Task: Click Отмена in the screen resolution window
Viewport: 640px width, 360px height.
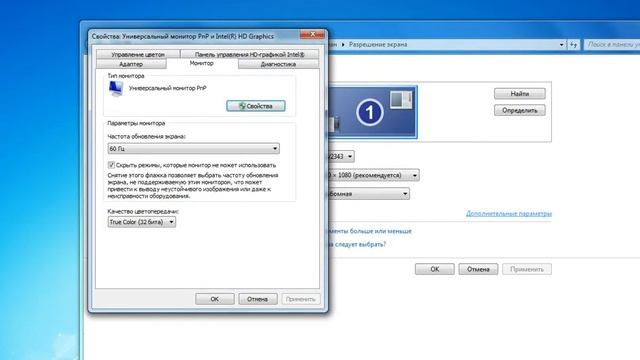Action: 478,269
